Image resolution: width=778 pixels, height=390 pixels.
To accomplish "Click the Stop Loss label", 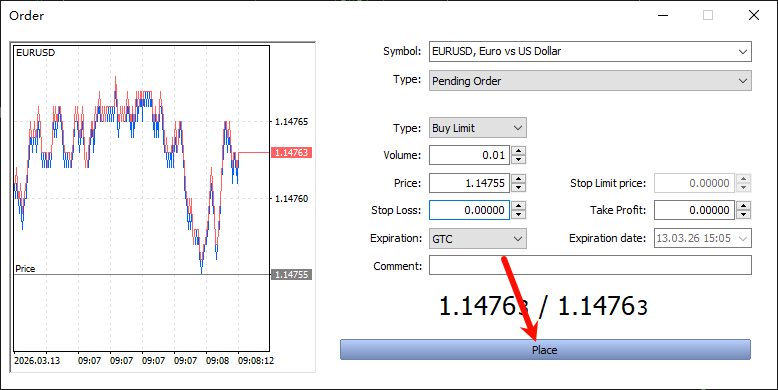I will 395,210.
